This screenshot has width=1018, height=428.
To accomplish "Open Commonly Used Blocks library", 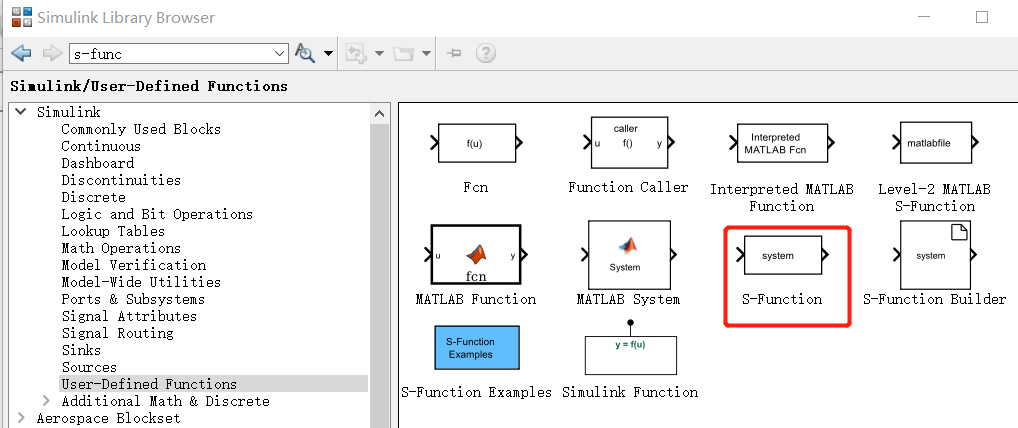I will click(141, 129).
